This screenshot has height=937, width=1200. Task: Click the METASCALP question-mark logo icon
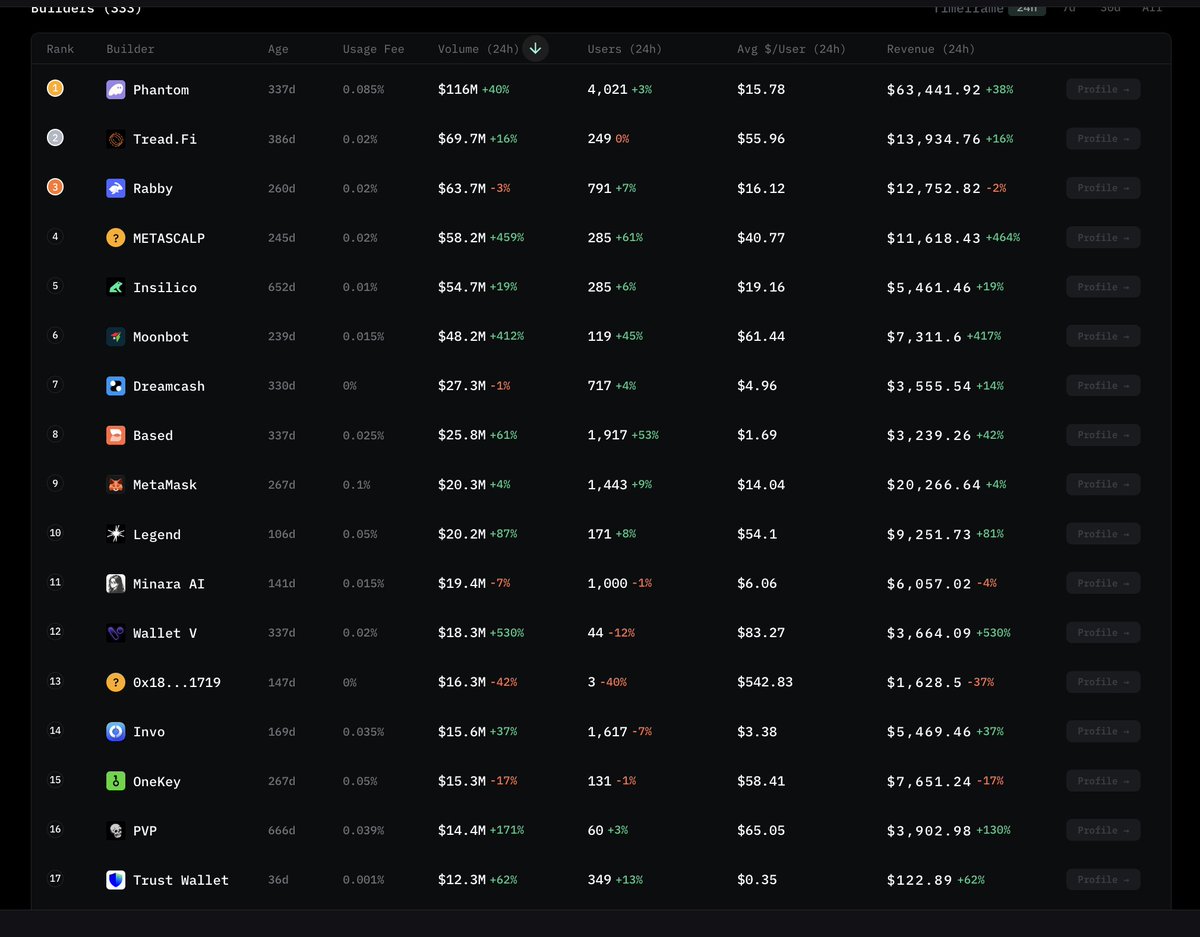(116, 238)
